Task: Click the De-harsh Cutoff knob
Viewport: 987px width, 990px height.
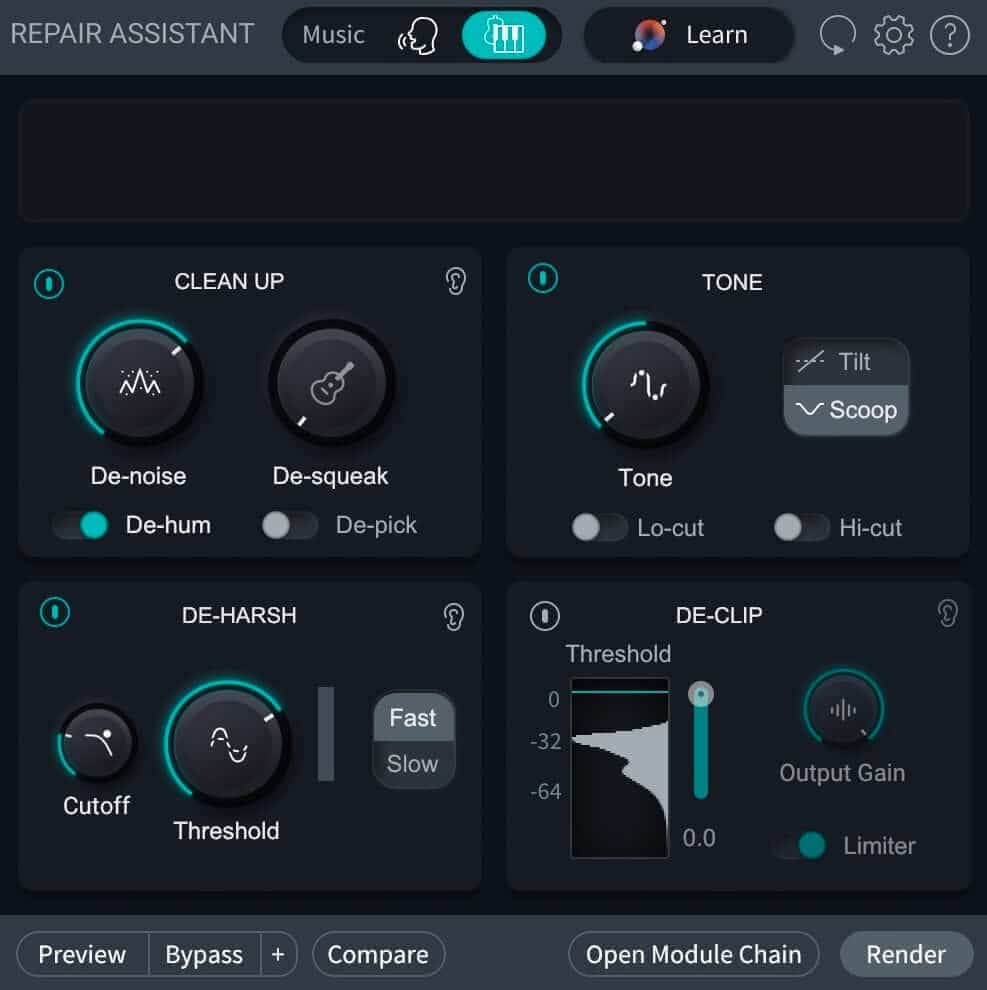Action: point(97,742)
